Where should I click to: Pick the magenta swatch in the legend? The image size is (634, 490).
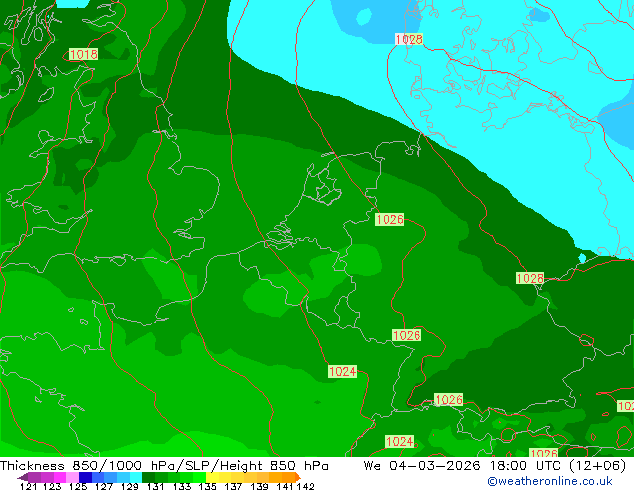coord(60,477)
